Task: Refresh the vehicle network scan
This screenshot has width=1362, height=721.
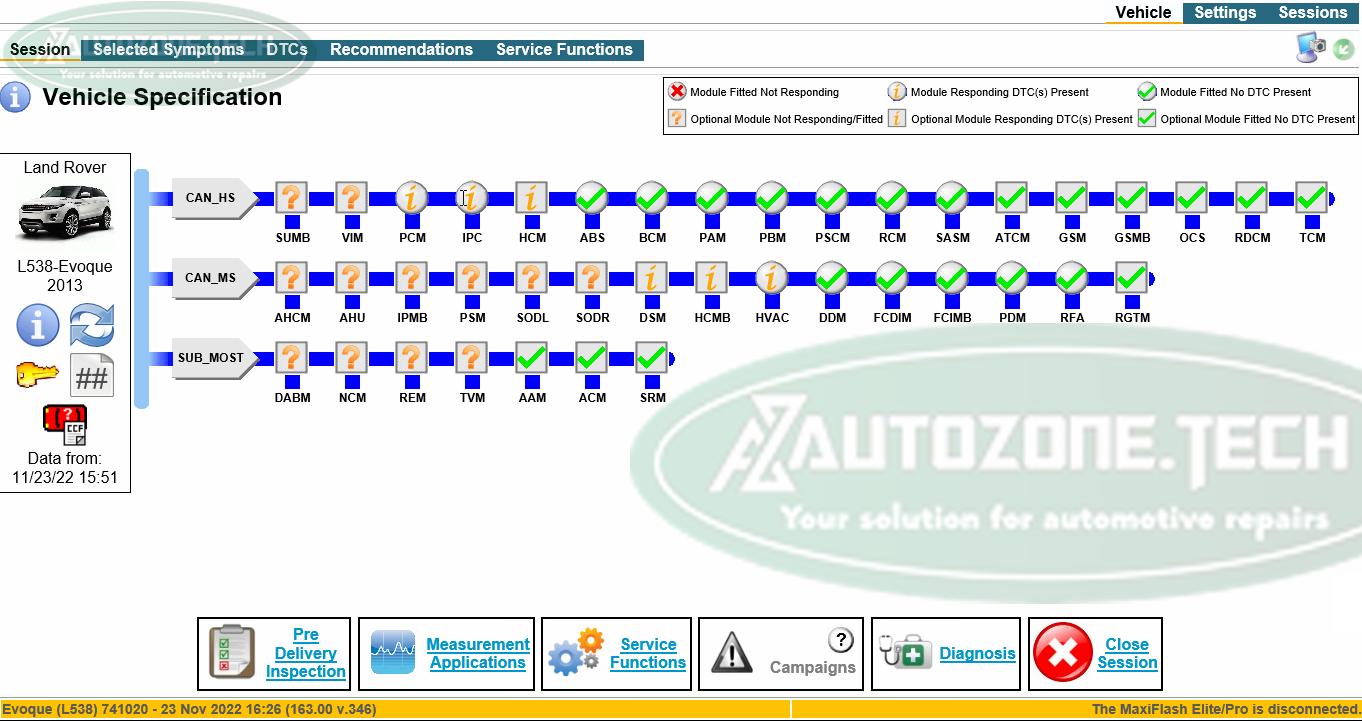Action: tap(92, 325)
